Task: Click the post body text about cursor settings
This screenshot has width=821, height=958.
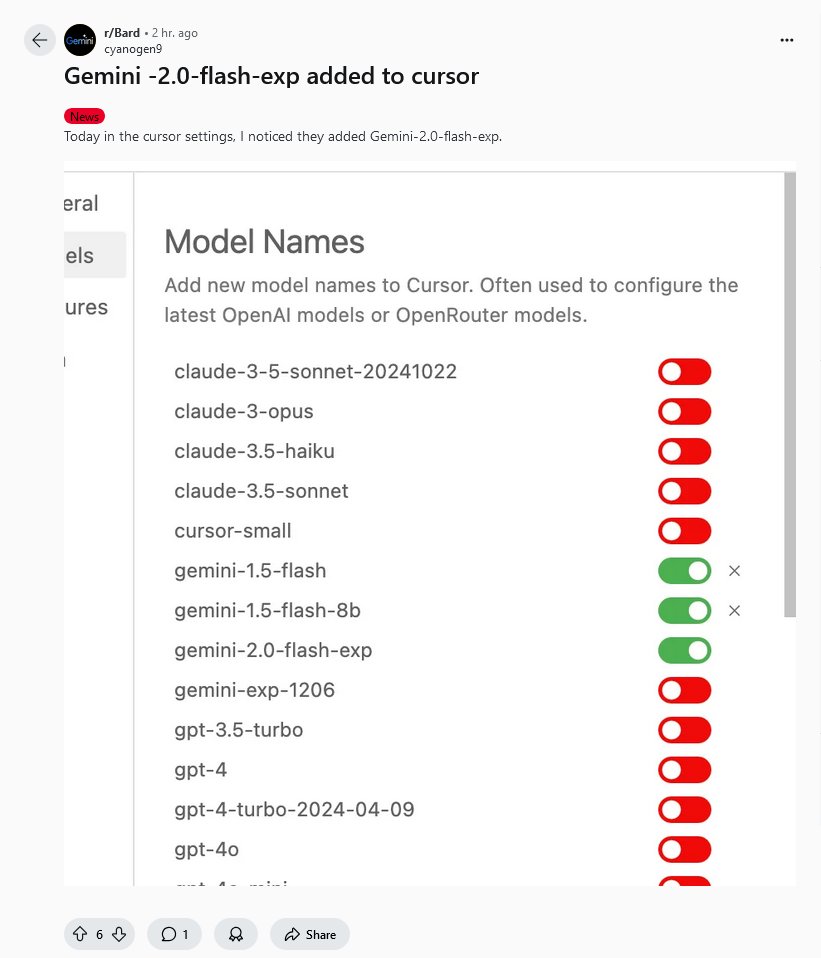Action: click(283, 136)
